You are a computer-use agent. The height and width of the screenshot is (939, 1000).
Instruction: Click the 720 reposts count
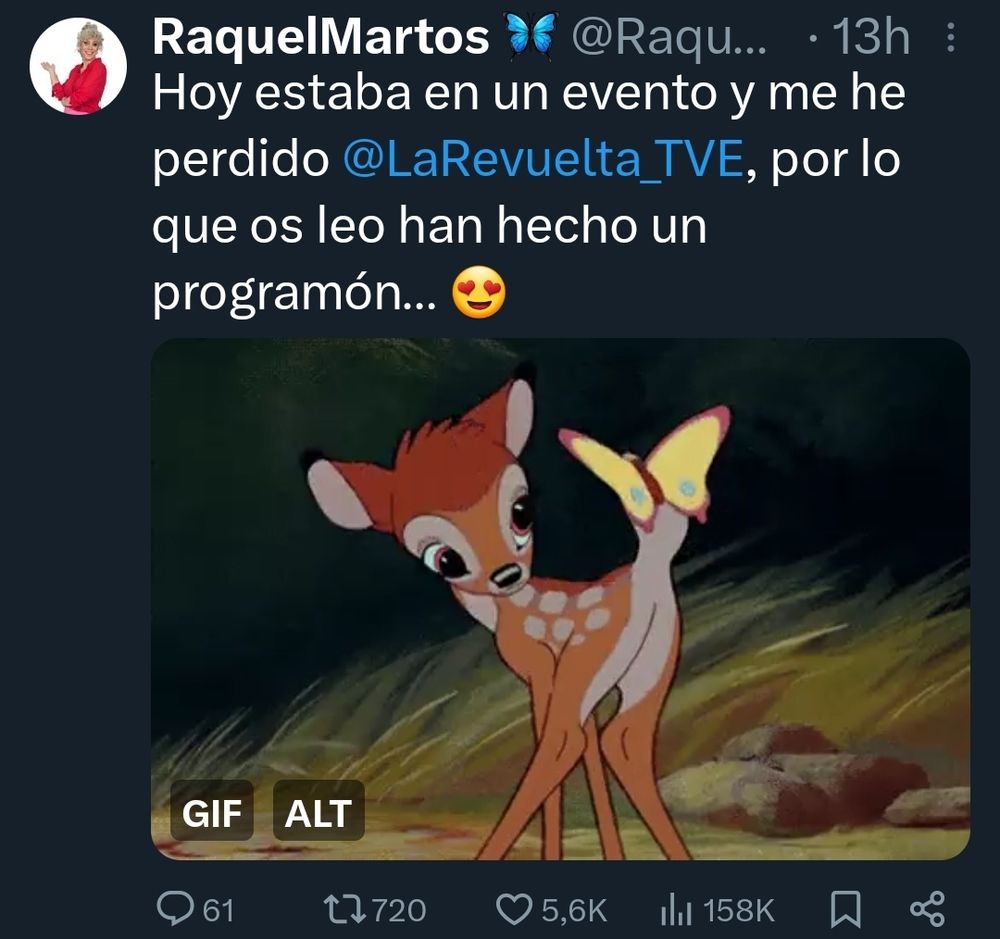399,910
